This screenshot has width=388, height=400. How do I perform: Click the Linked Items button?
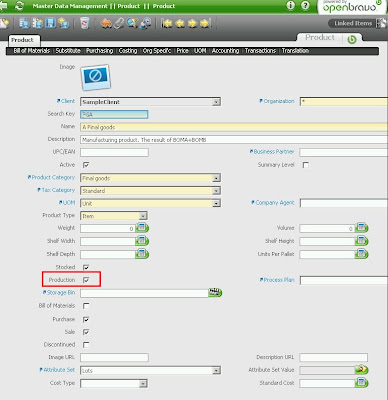coord(353,23)
